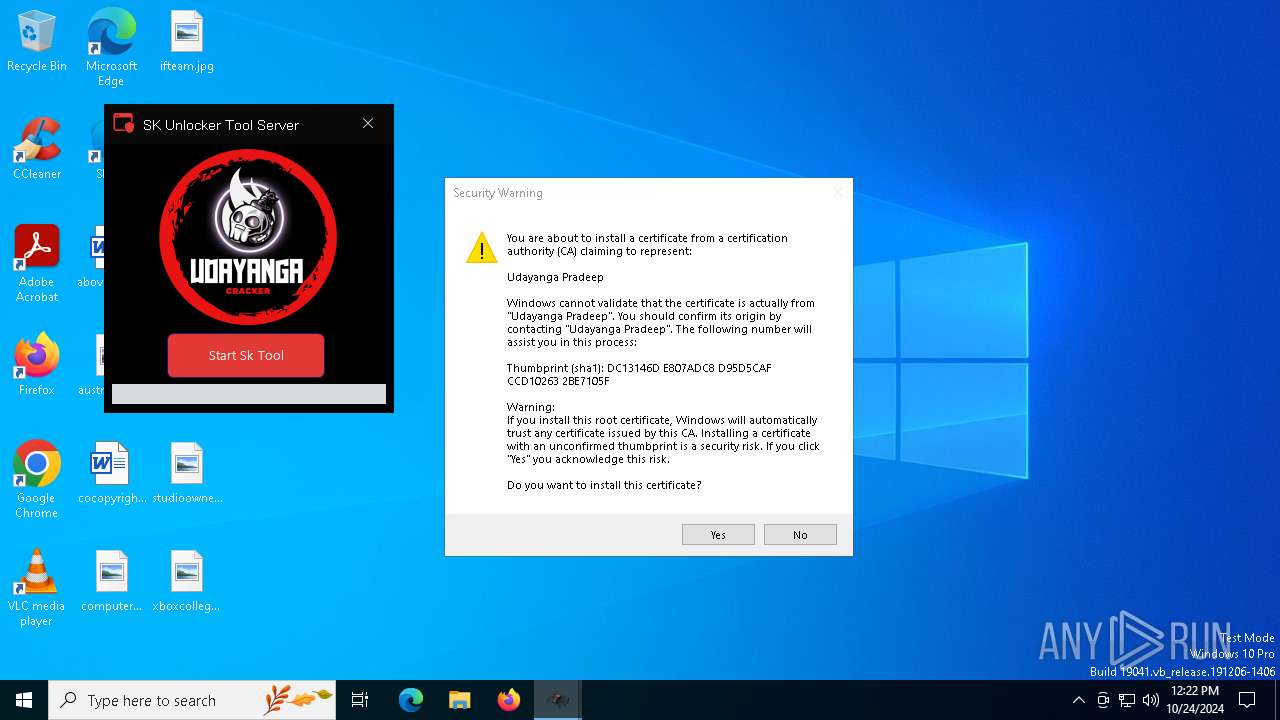Select the studioowne... image file icon
The image size is (1280, 720).
pos(187,474)
